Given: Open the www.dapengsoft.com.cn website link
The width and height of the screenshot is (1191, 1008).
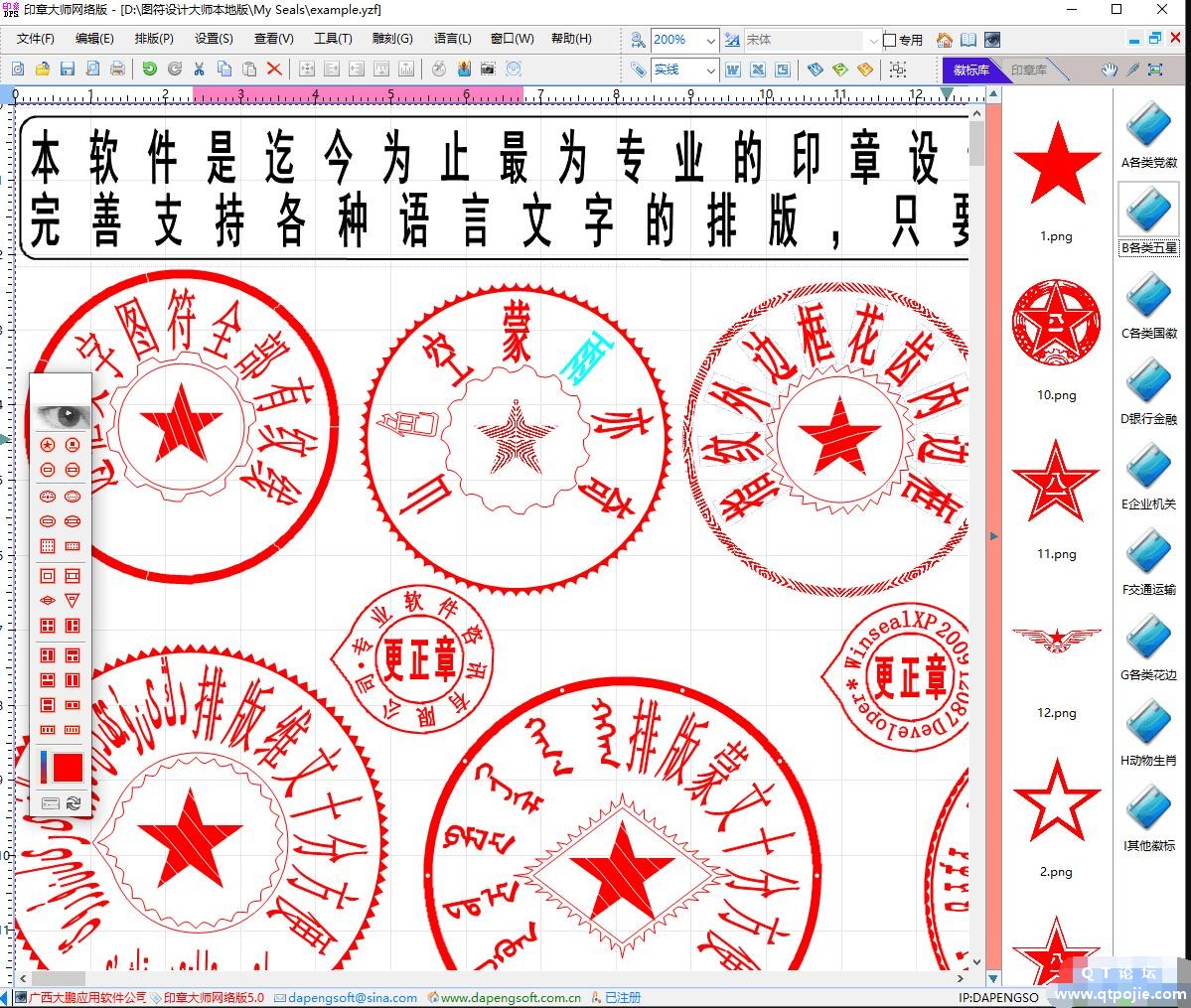Looking at the screenshot, I should click(512, 997).
